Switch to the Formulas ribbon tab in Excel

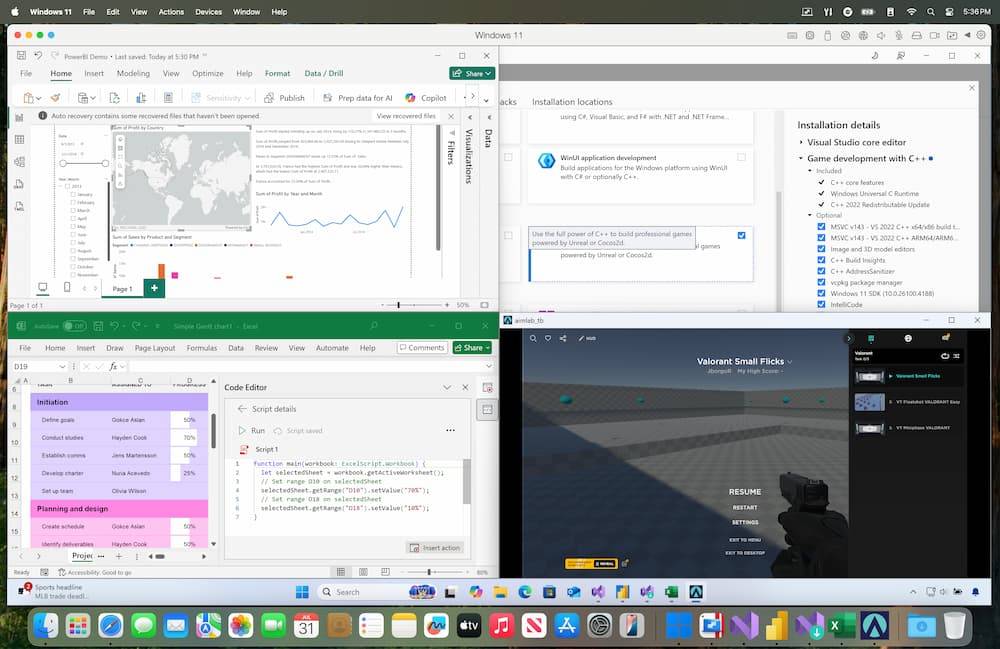(204, 348)
